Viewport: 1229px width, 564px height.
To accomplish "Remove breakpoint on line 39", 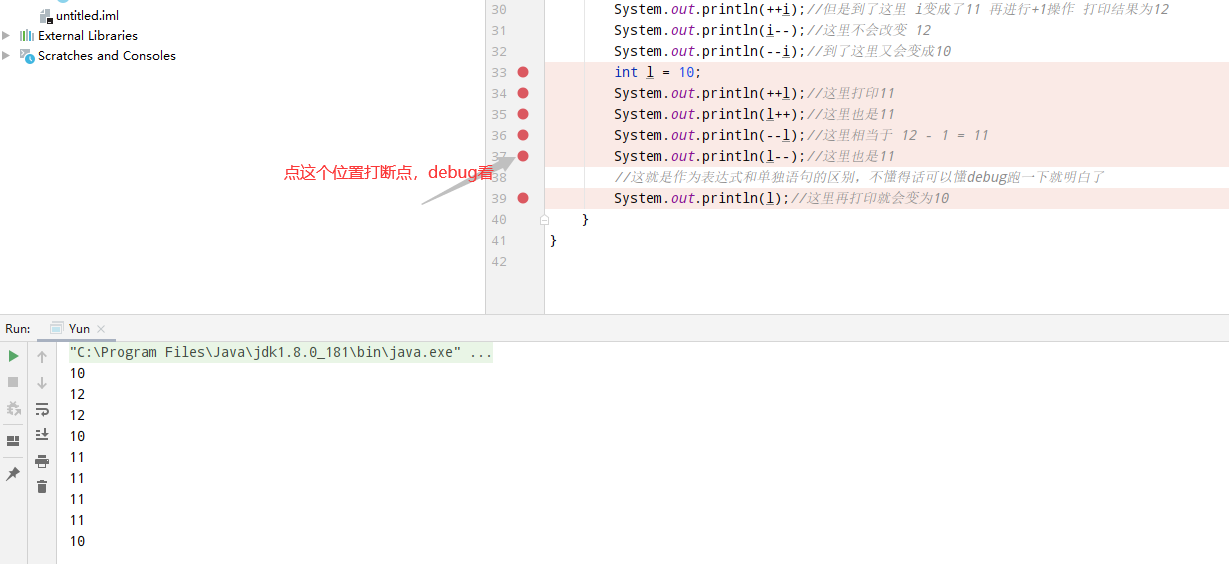I will [x=523, y=198].
